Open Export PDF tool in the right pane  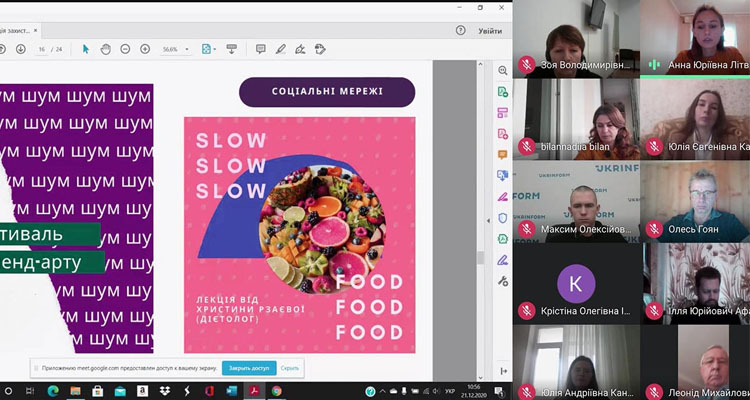tap(503, 92)
